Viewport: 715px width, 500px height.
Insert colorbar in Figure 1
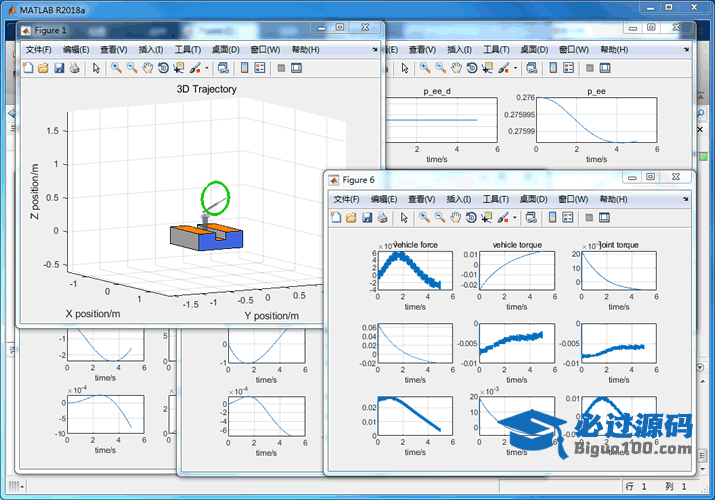pos(244,68)
